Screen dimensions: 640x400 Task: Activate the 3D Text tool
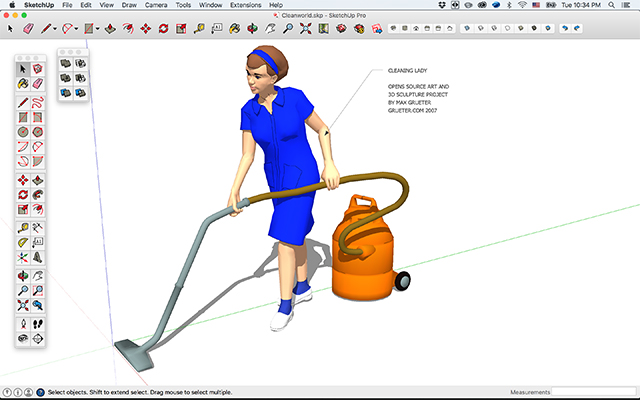pos(38,257)
